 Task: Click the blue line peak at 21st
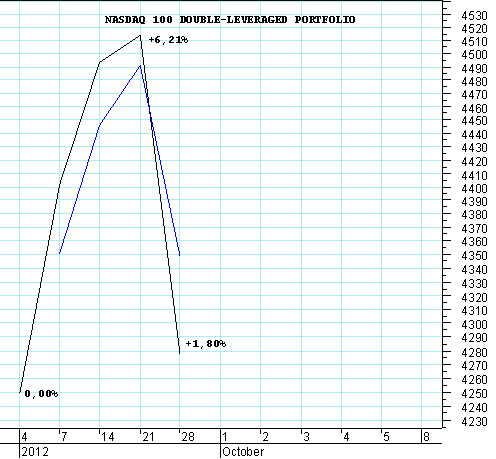[140, 65]
